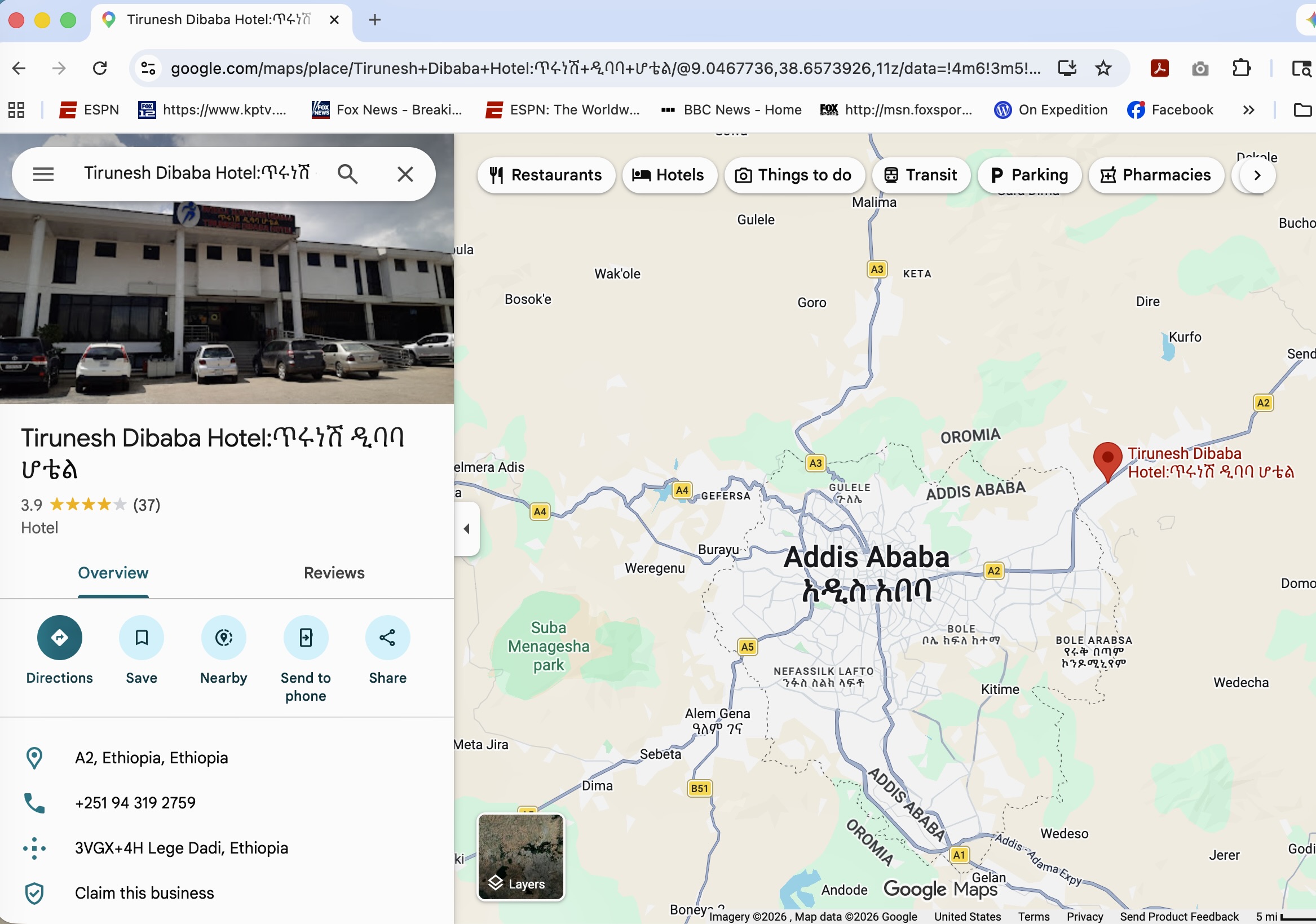Open the hamburger menu in the search box
The image size is (1316, 924).
(x=43, y=174)
